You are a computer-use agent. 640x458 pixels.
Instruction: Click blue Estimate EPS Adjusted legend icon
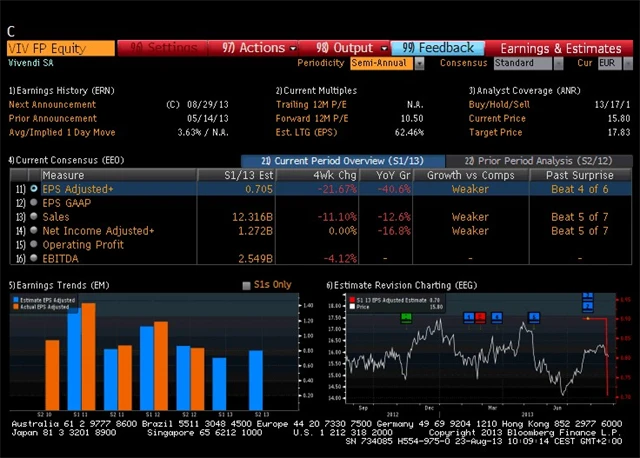pos(16,299)
